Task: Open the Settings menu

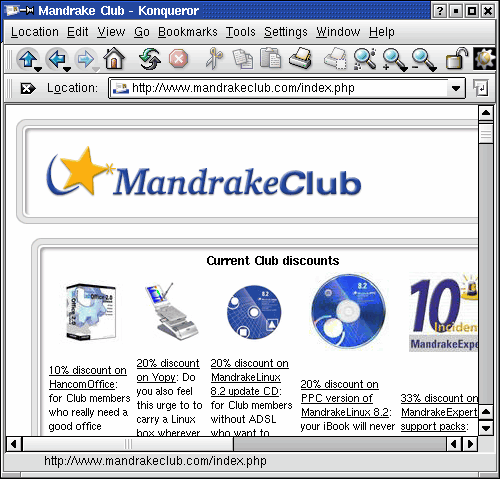Action: pos(286,32)
